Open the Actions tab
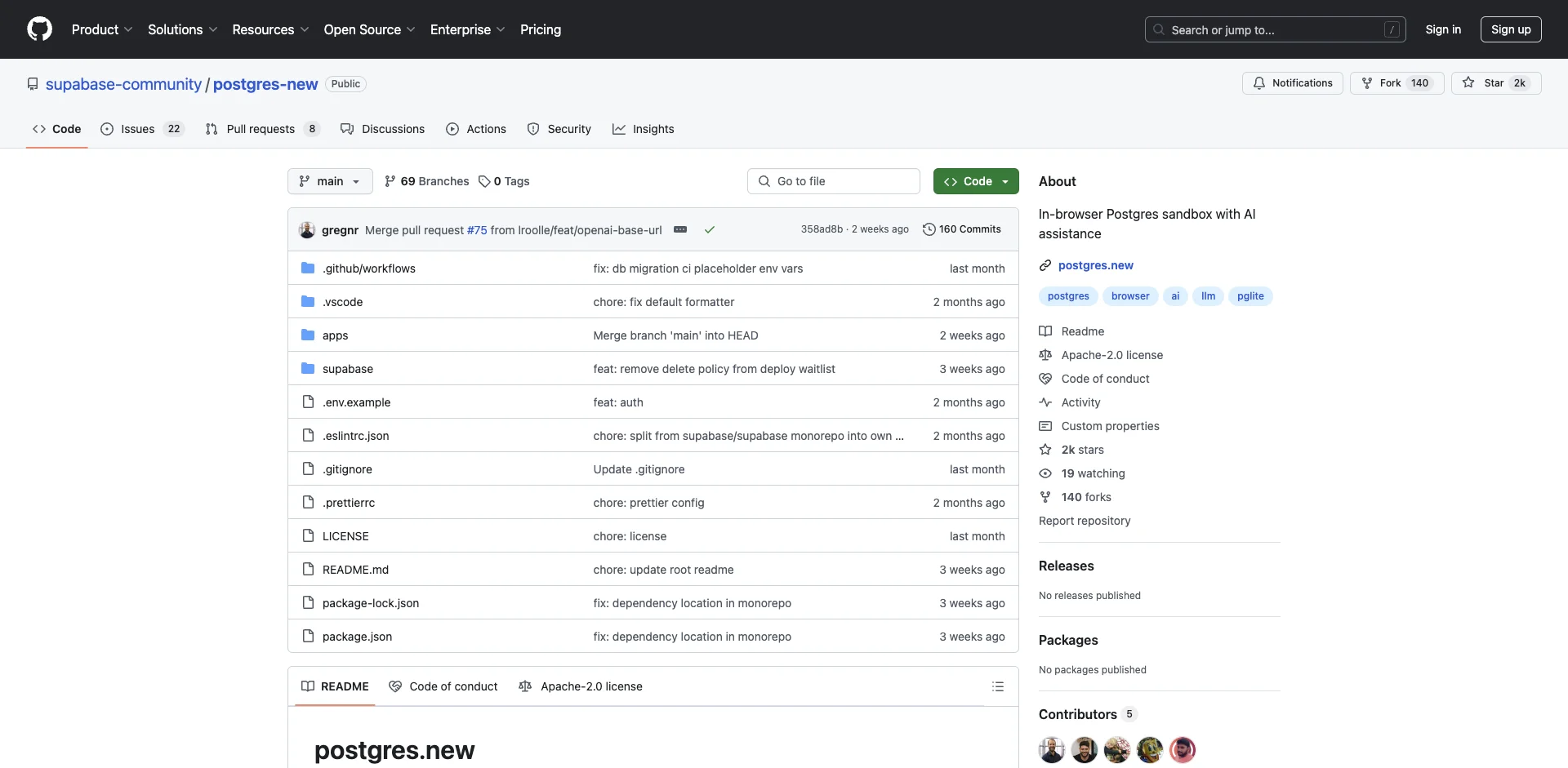Viewport: 1568px width, 768px height. 476,129
